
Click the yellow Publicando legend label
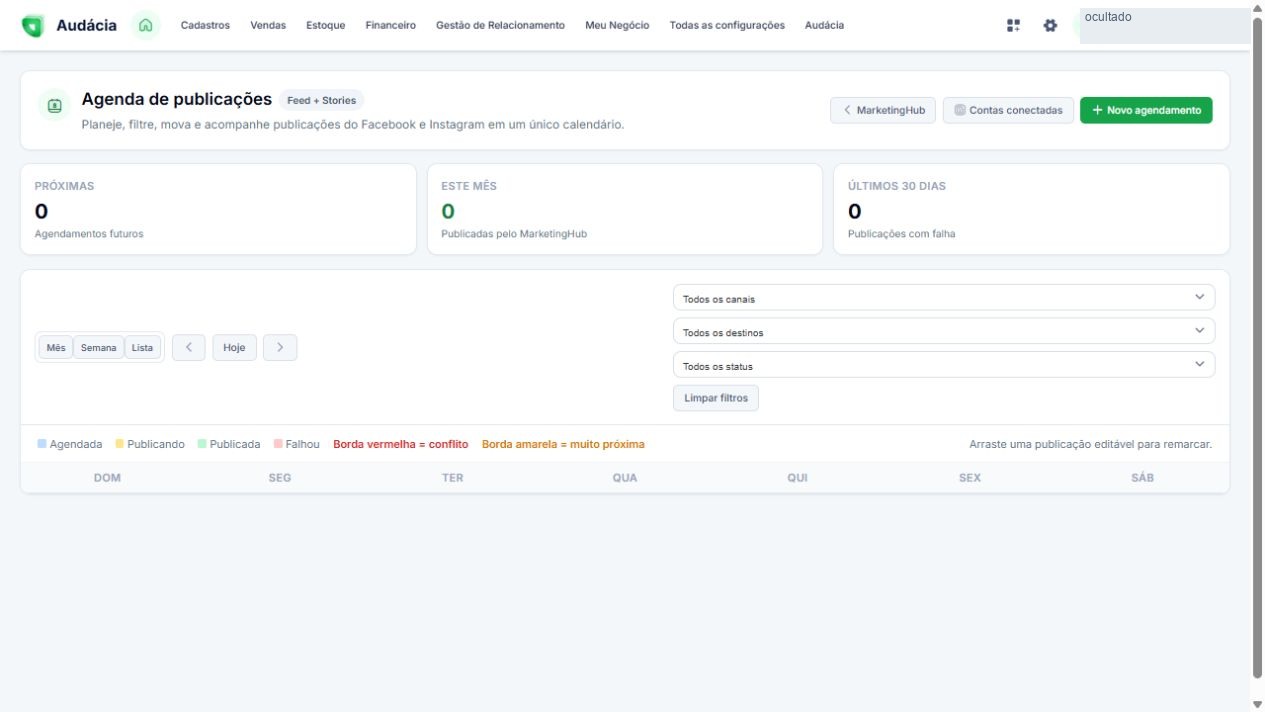point(156,444)
